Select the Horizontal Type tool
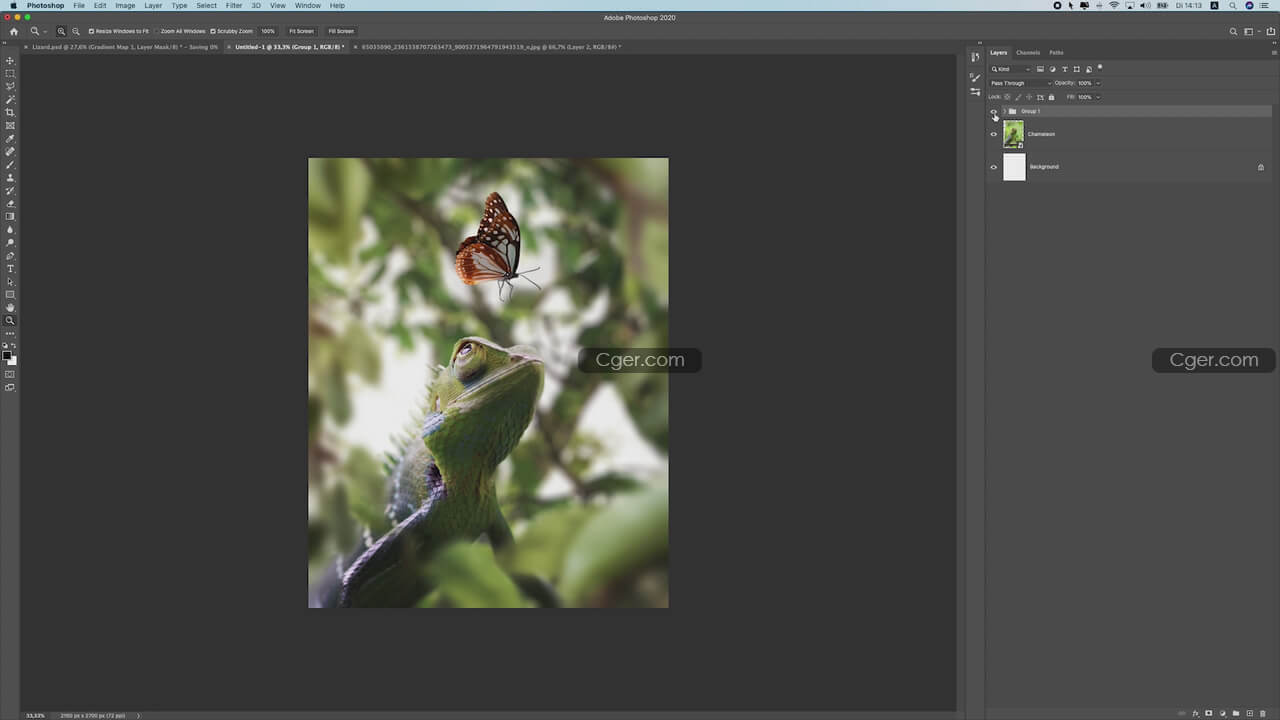 (10, 269)
